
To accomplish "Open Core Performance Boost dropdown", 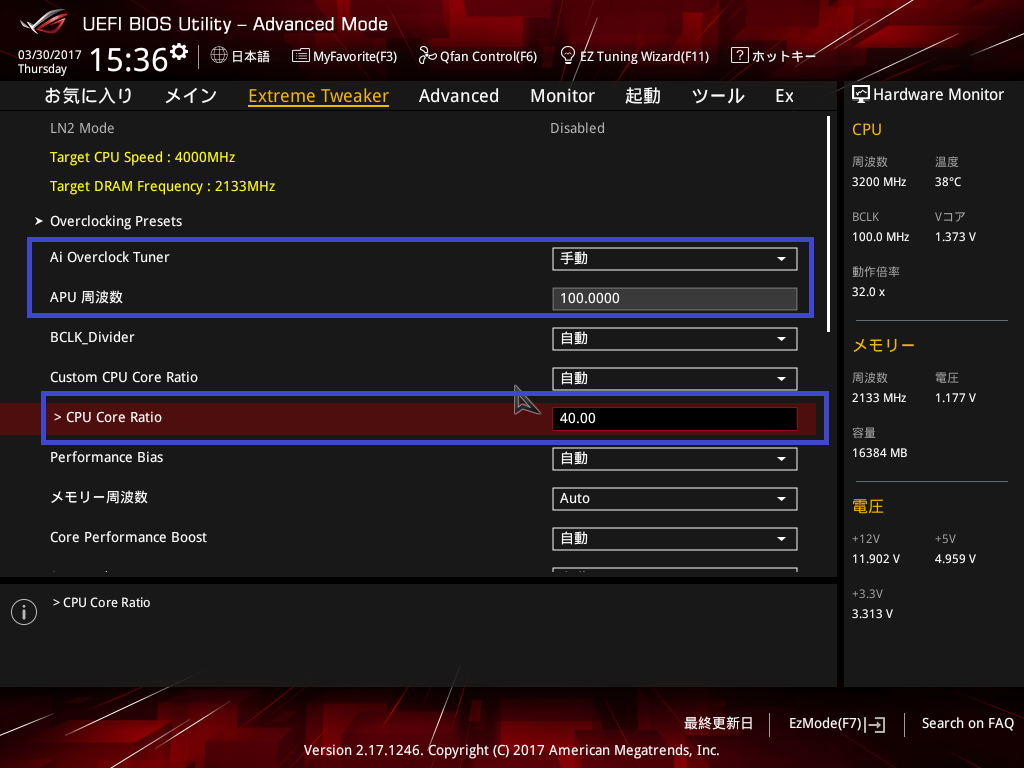I will (x=675, y=539).
